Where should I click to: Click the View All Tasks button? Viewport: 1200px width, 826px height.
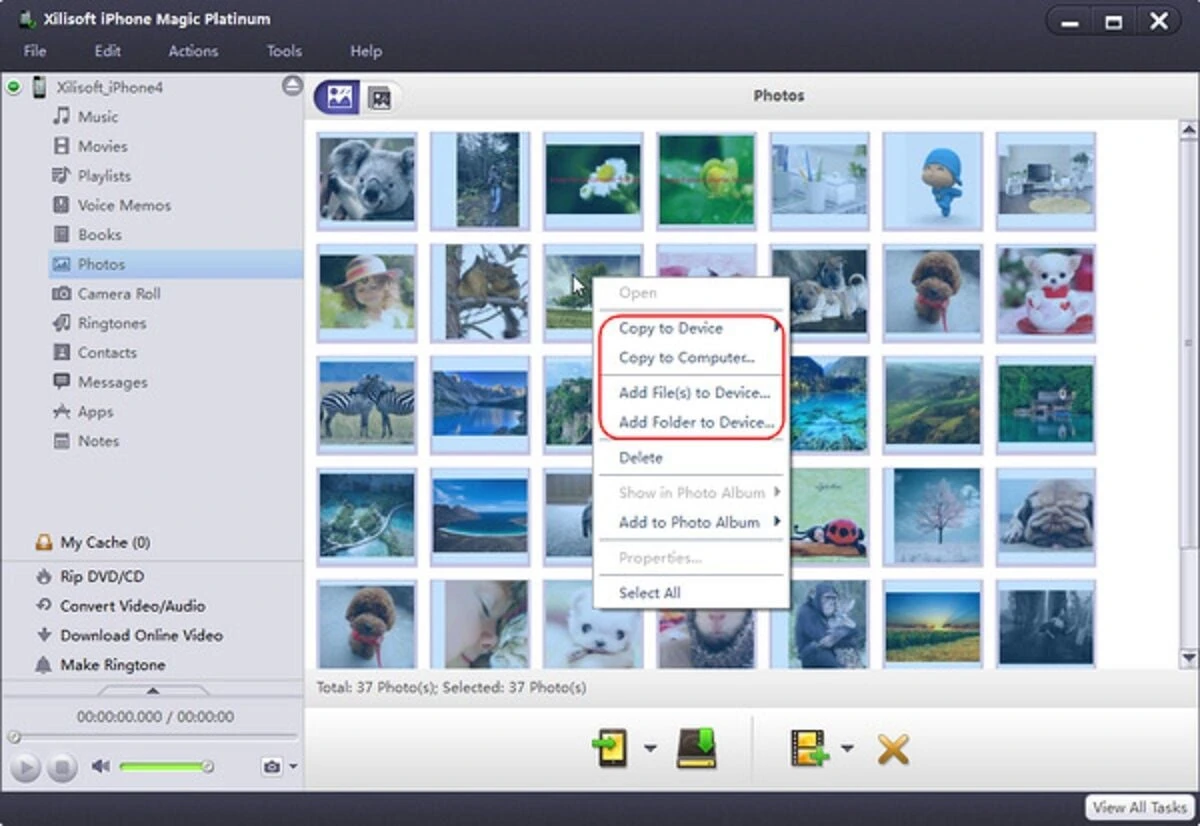tap(1140, 807)
